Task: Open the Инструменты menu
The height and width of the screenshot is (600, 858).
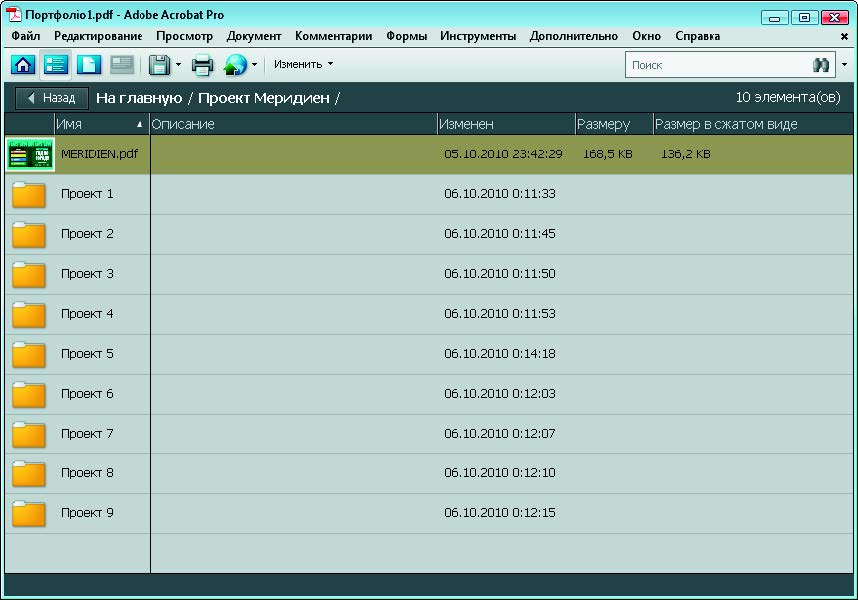Action: [x=478, y=36]
